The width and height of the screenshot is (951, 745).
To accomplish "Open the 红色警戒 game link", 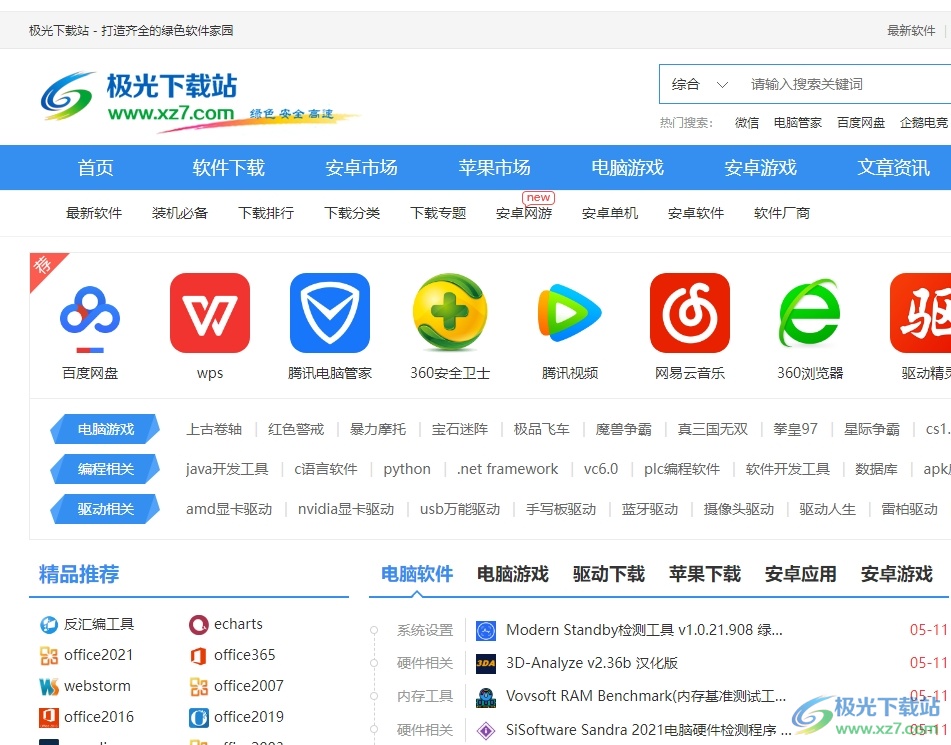I will click(296, 430).
